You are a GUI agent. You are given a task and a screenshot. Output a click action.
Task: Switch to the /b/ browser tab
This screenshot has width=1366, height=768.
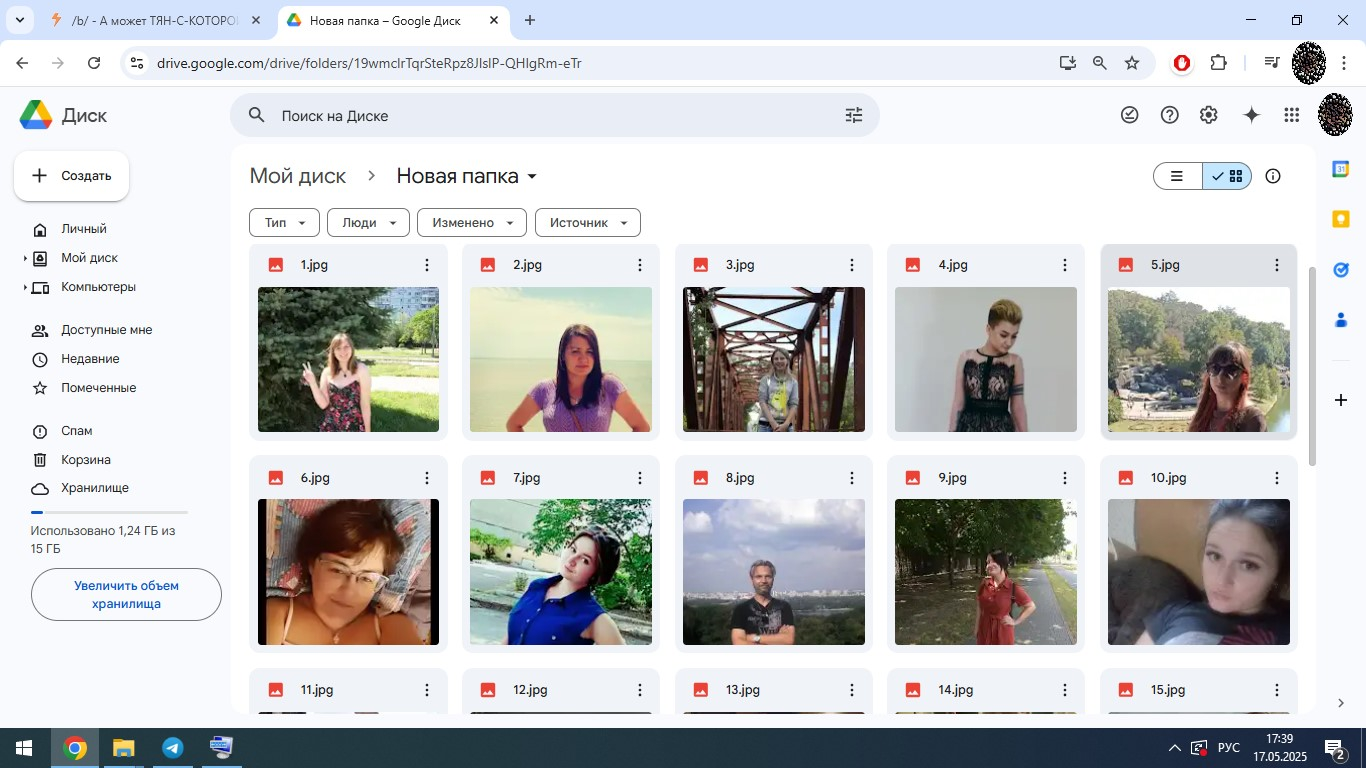[155, 20]
